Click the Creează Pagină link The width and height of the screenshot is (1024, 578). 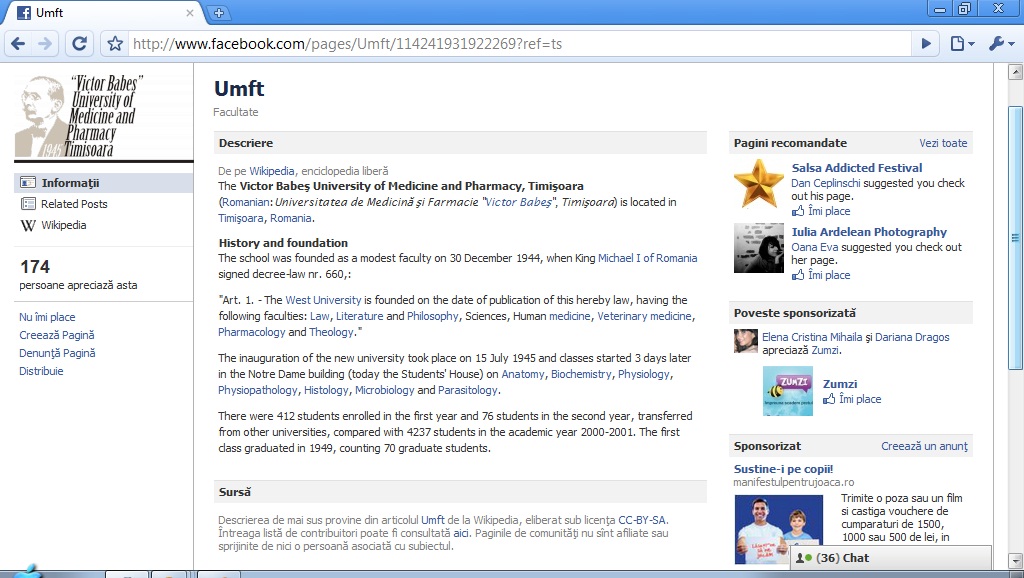(57, 335)
